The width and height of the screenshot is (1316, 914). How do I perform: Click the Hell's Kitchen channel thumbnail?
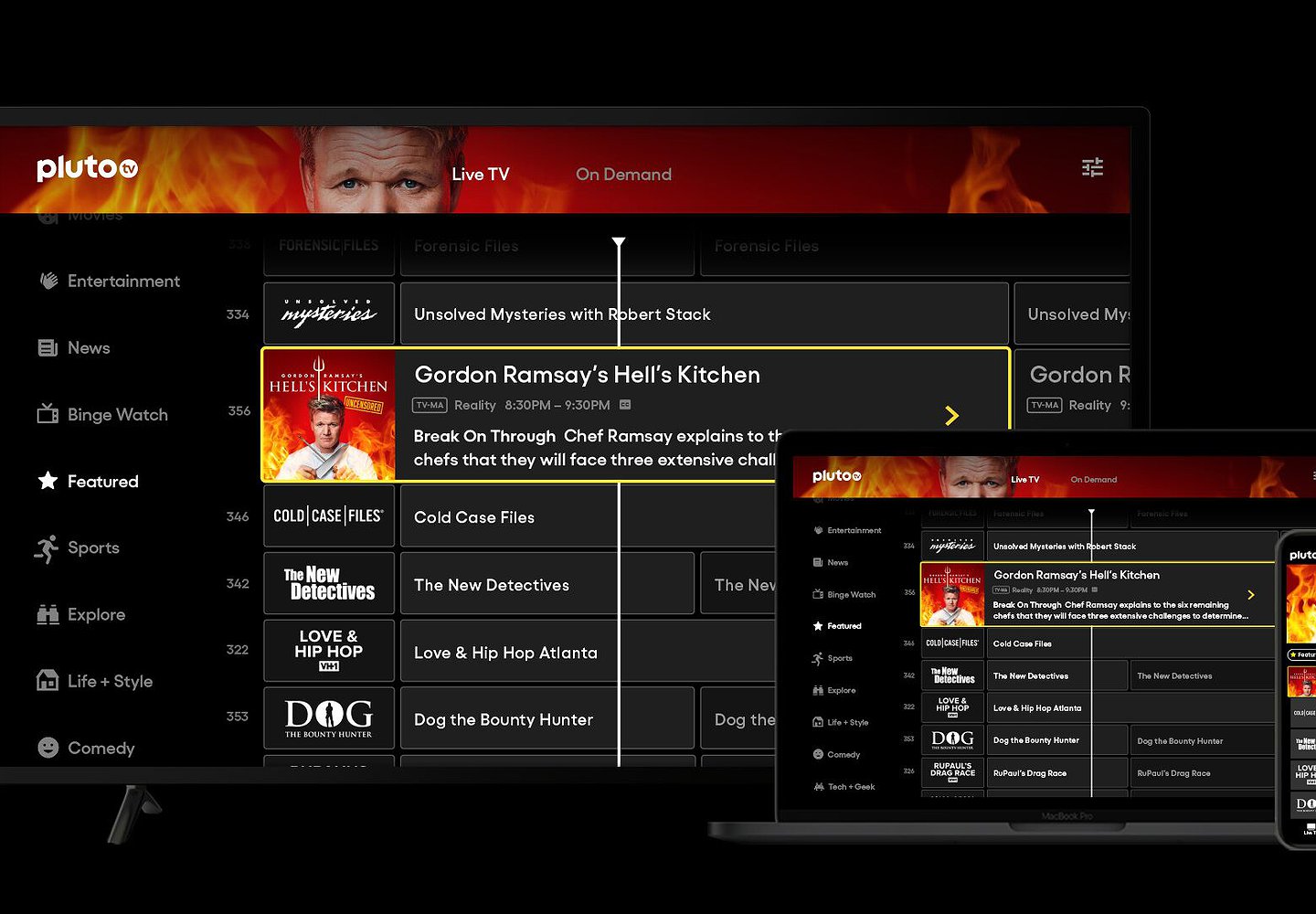(329, 416)
